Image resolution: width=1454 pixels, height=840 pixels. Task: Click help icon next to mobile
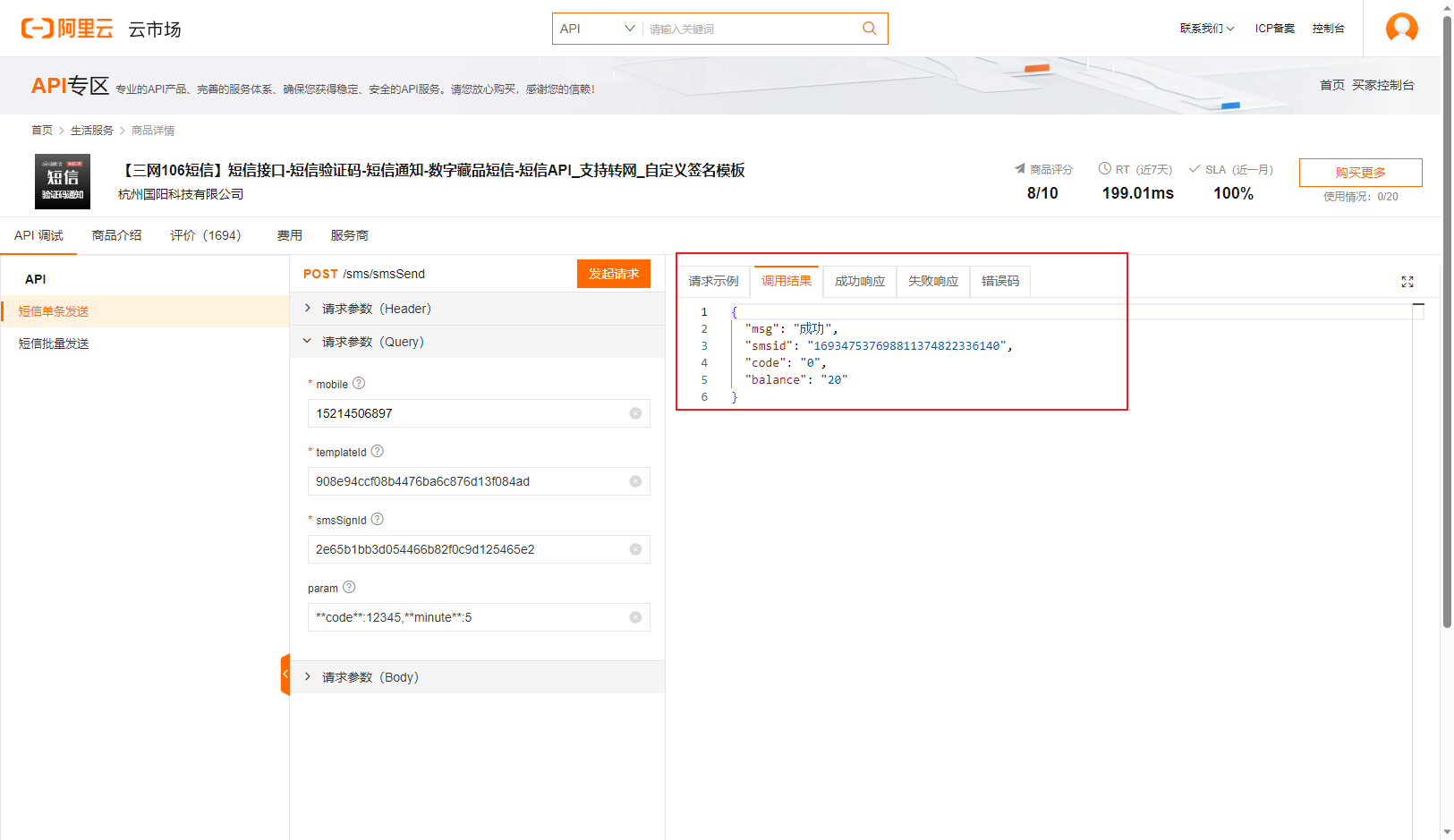coord(359,383)
